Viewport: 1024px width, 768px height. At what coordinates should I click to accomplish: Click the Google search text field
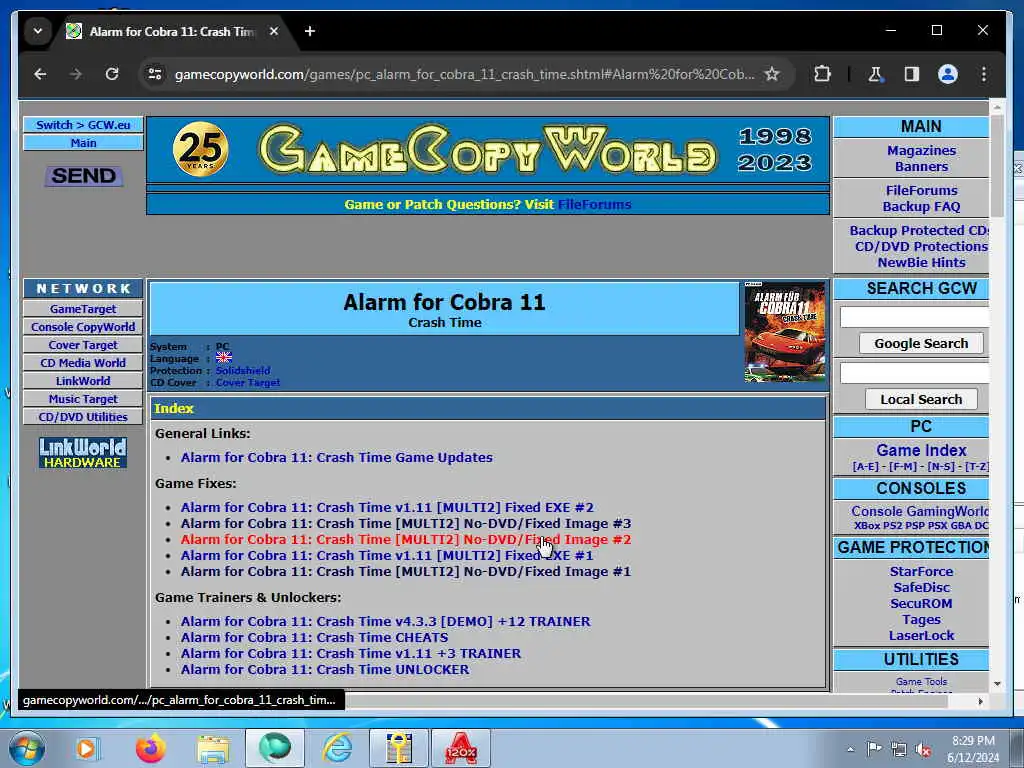point(914,317)
